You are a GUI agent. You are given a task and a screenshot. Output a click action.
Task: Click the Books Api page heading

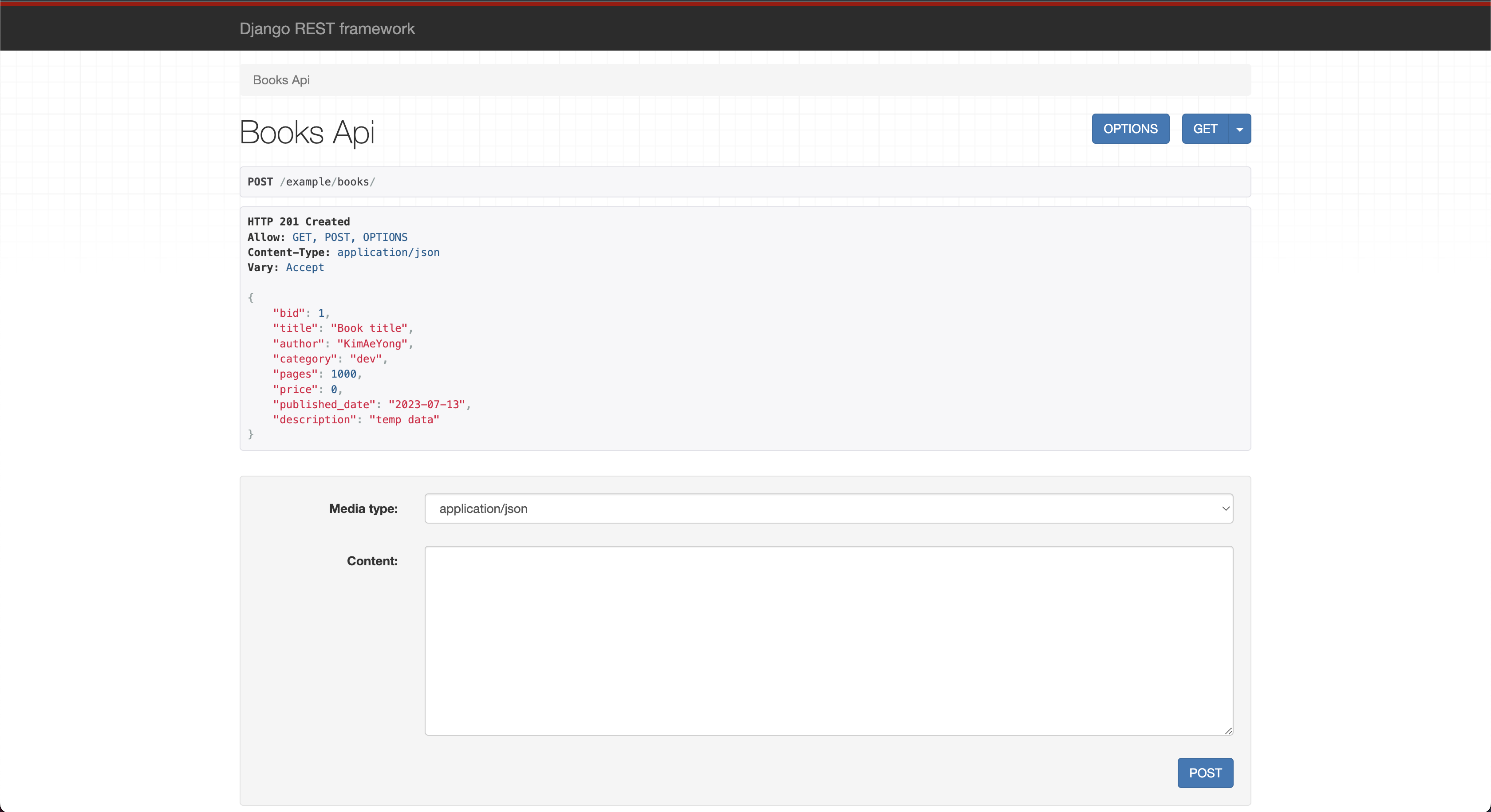click(307, 132)
